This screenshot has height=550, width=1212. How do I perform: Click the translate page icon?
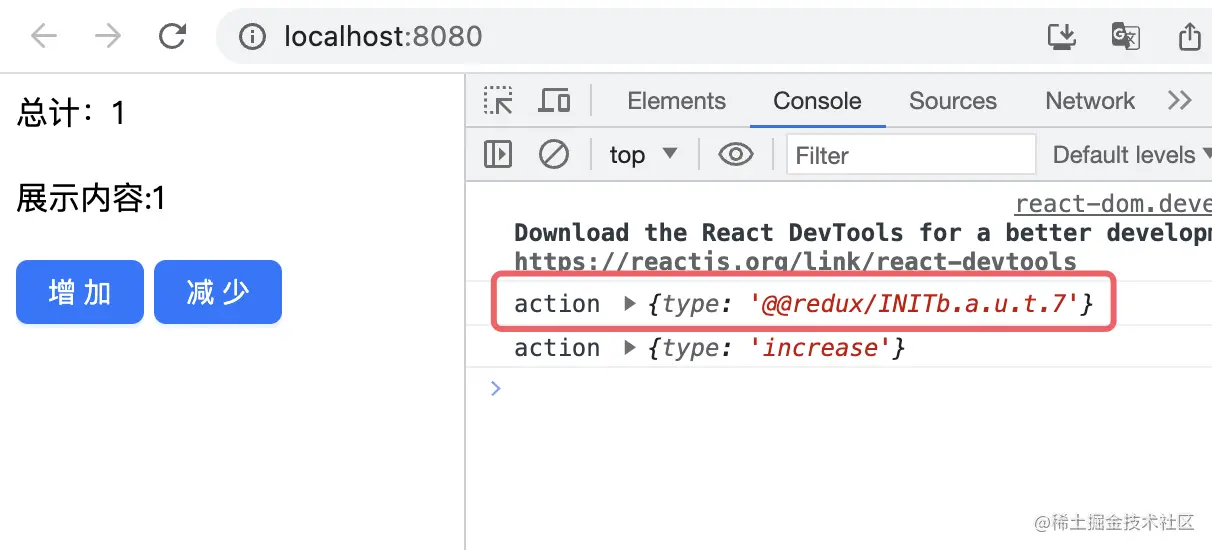(x=1125, y=37)
